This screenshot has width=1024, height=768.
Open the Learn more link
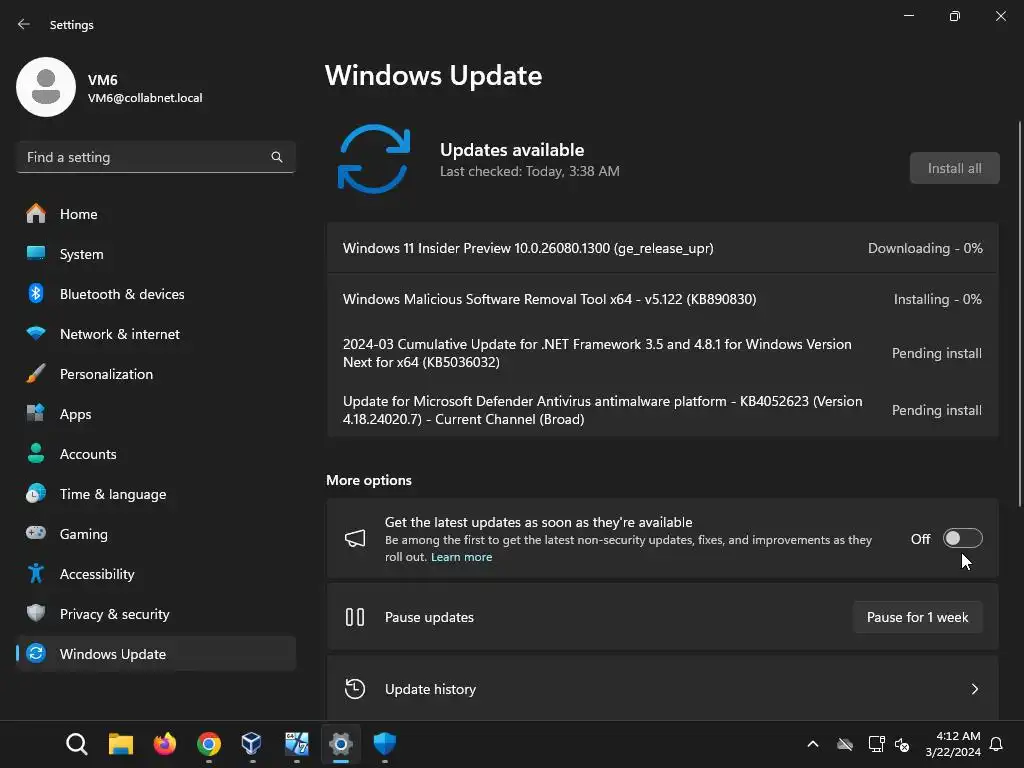click(461, 557)
